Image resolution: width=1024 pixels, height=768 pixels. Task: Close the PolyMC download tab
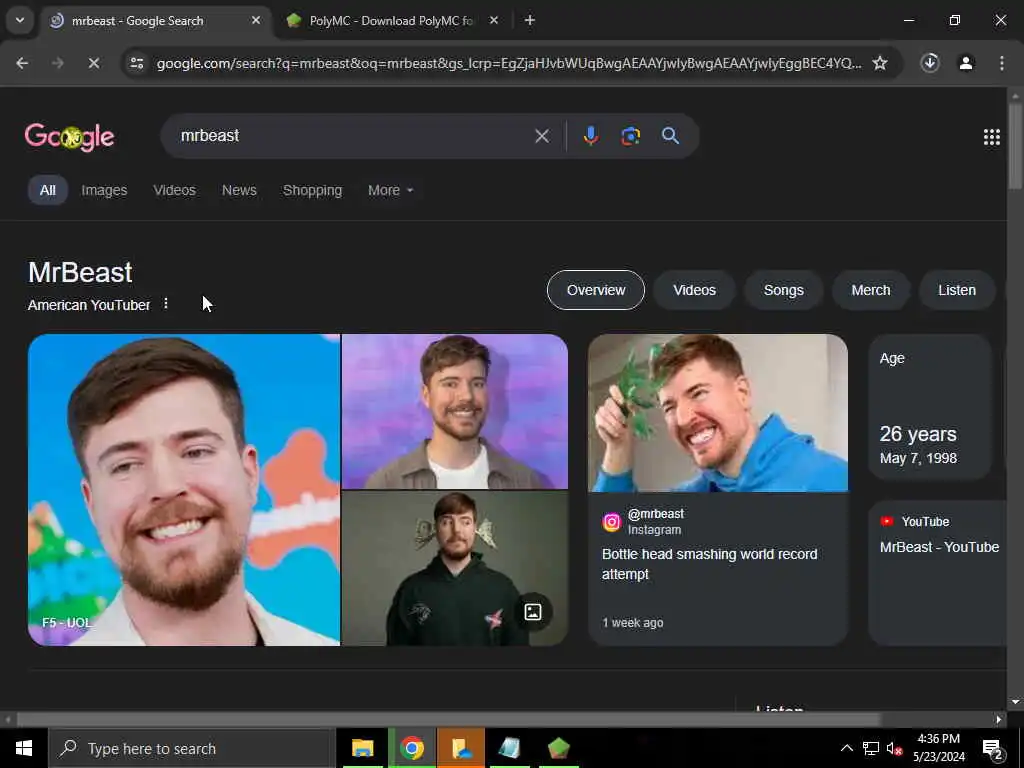point(494,20)
